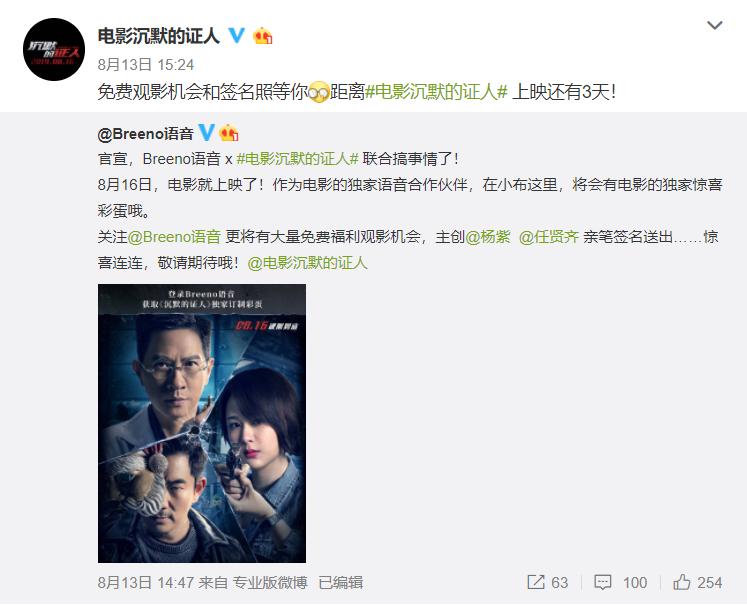Click the verified badge next to @Breeno语音

[x=206, y=132]
